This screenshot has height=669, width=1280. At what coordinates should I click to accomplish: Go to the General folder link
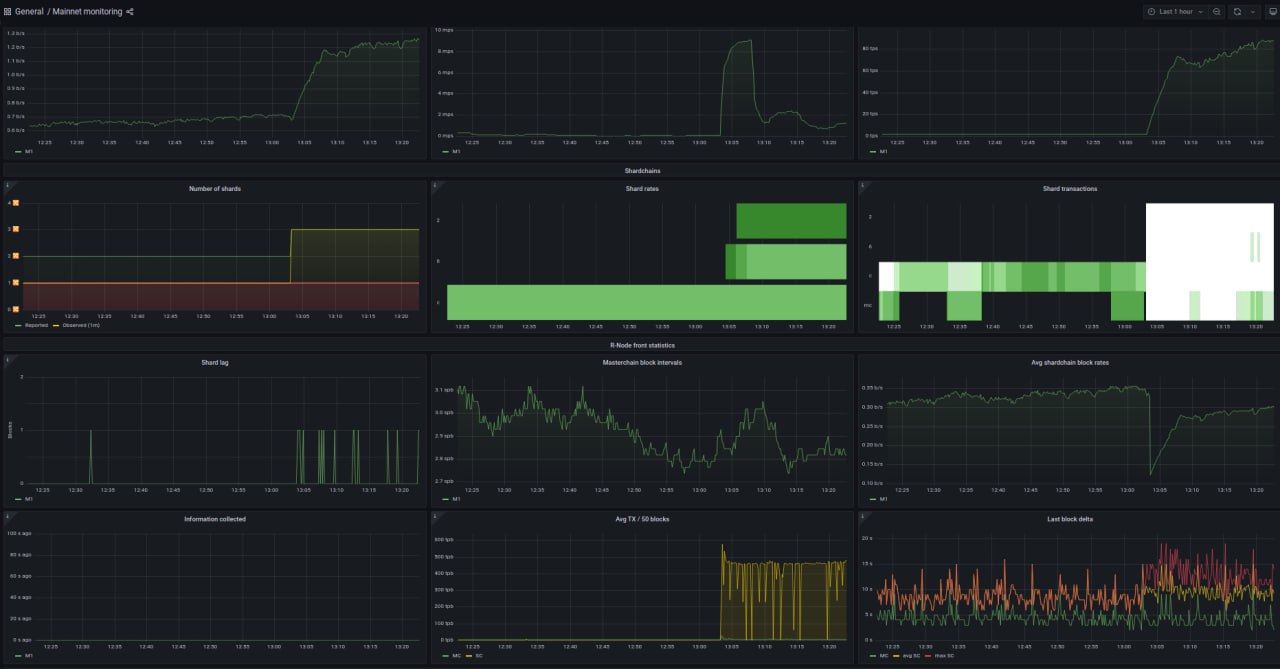[29, 12]
